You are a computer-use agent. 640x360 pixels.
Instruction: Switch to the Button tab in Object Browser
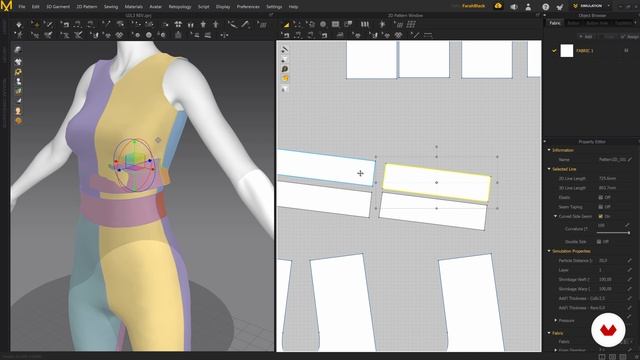tap(573, 23)
